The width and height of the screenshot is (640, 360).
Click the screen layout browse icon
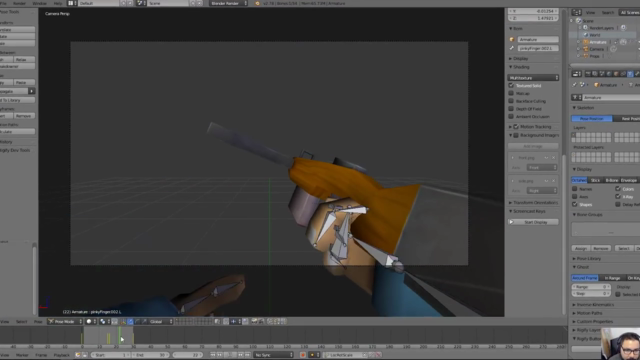coord(72,3)
